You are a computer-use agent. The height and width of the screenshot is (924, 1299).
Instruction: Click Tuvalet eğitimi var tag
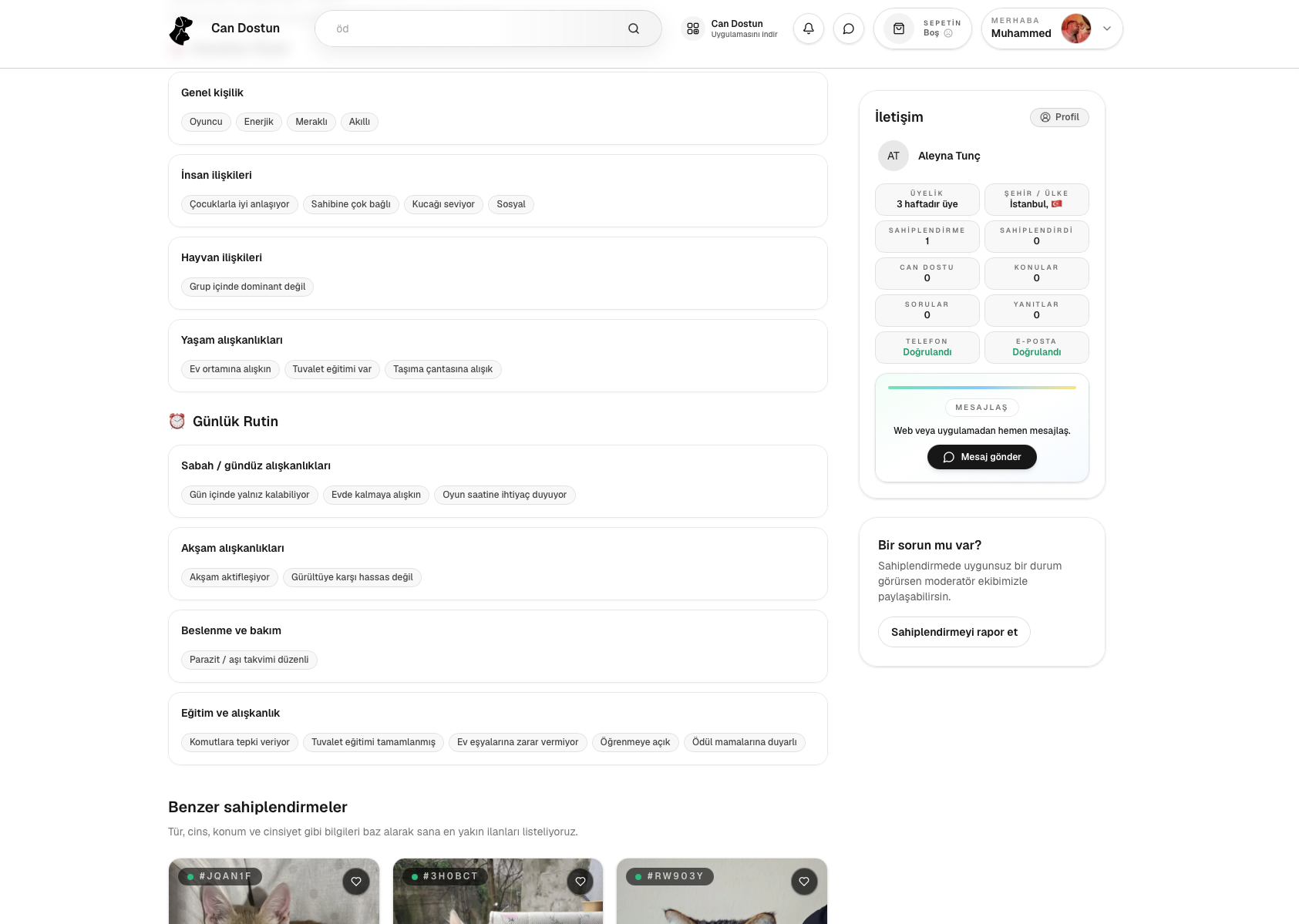pos(332,369)
